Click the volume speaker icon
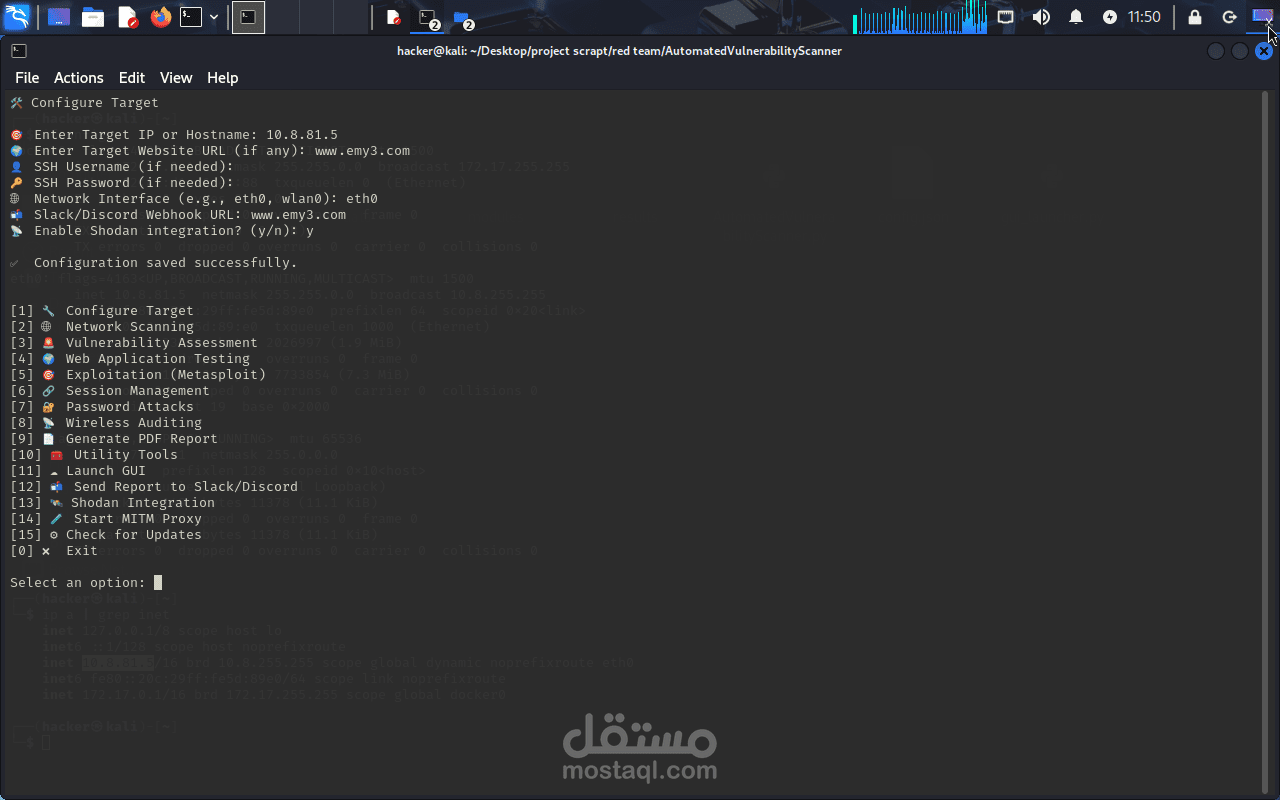 (1041, 17)
